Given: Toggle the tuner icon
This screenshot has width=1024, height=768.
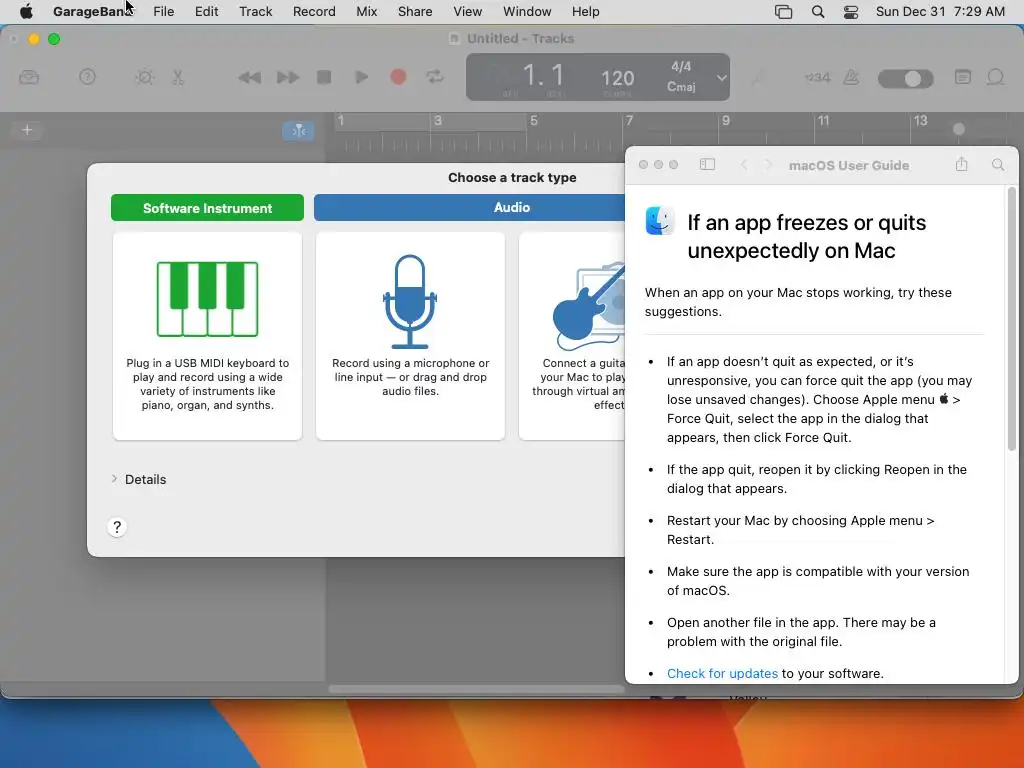Looking at the screenshot, I should [758, 78].
